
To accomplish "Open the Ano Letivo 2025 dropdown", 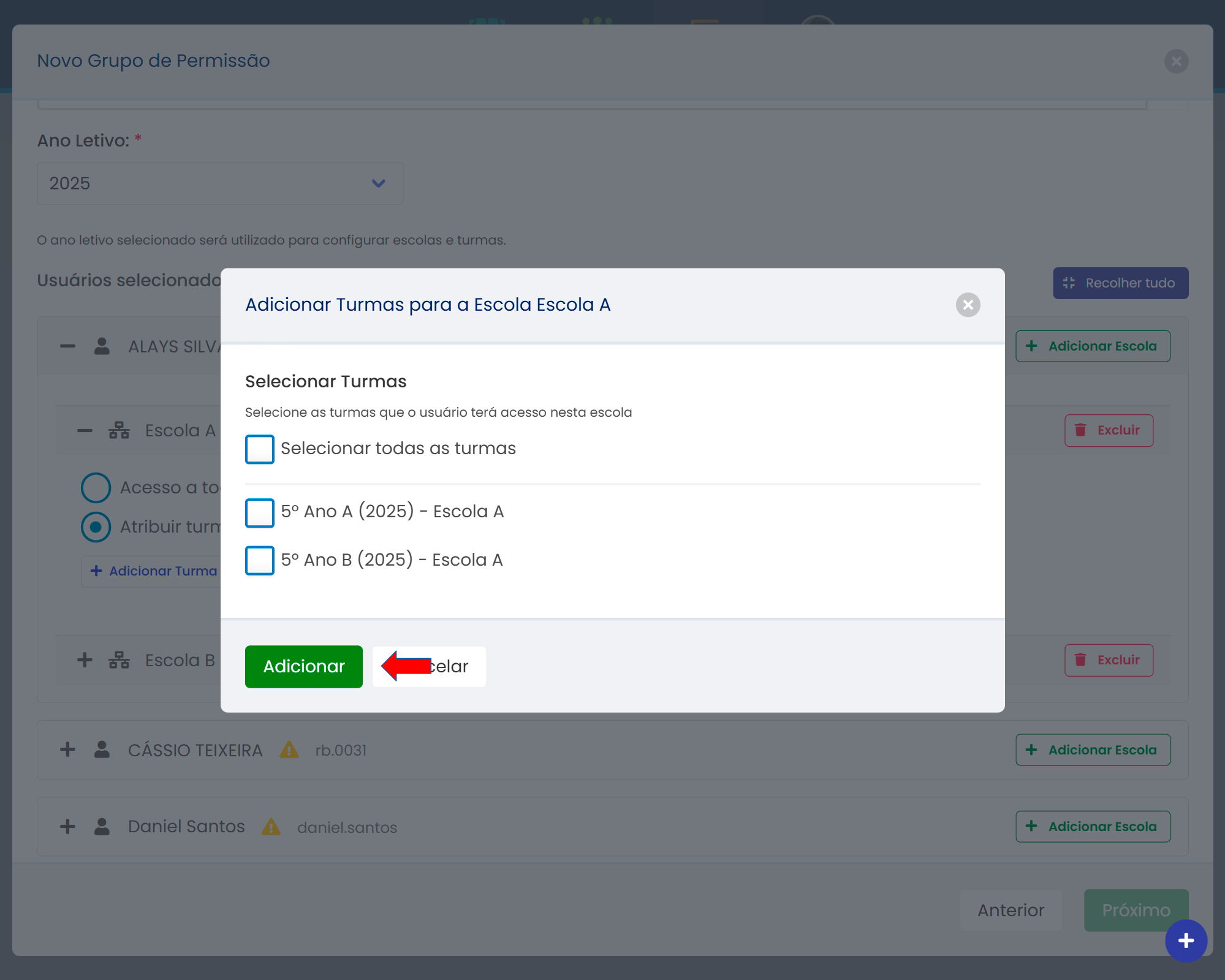I will point(219,183).
